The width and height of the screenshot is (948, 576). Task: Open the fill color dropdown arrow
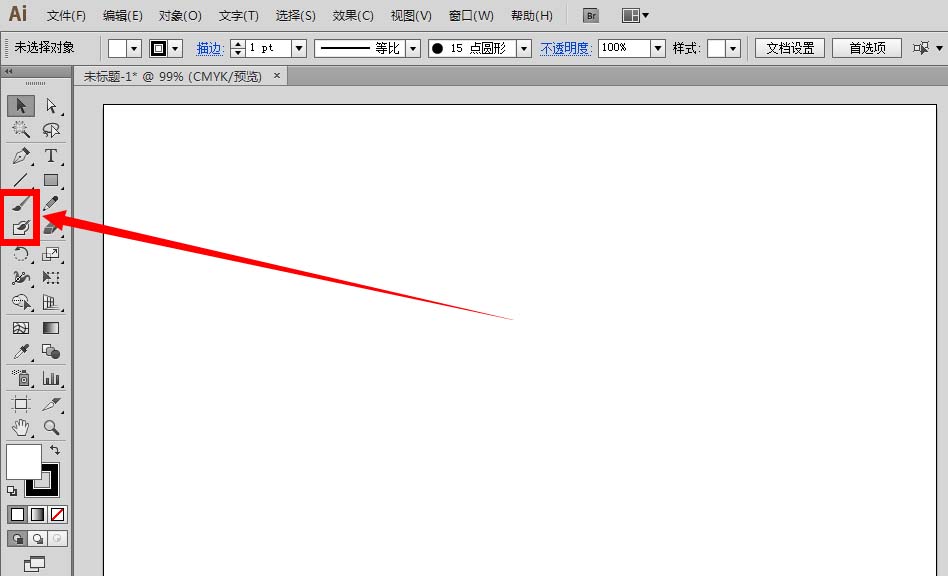(134, 48)
